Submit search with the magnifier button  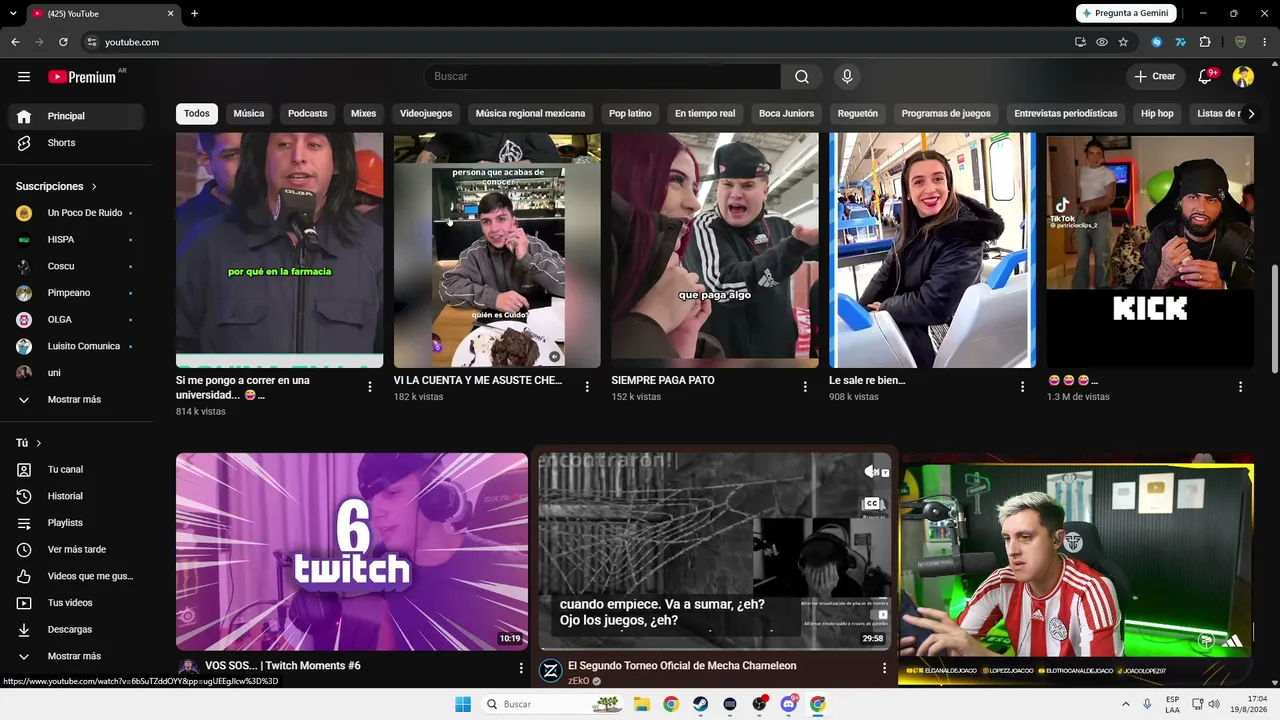[x=802, y=77]
